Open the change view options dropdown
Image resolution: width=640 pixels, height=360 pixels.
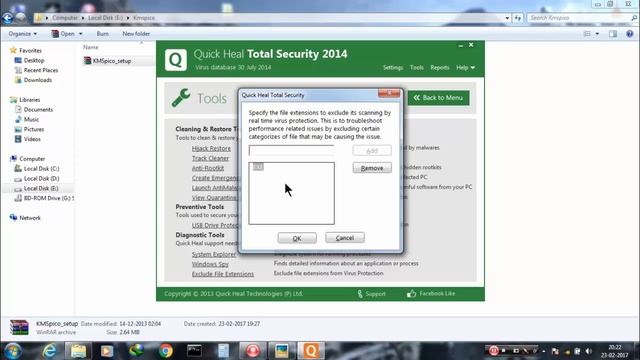[597, 34]
